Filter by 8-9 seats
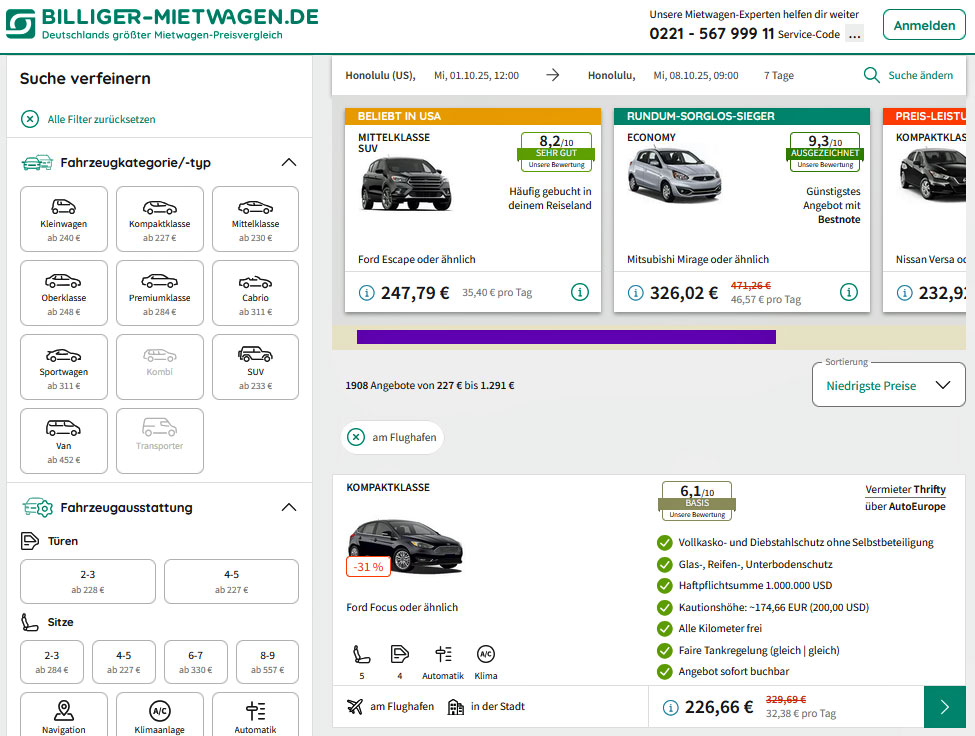This screenshot has width=975, height=736. pos(267,662)
